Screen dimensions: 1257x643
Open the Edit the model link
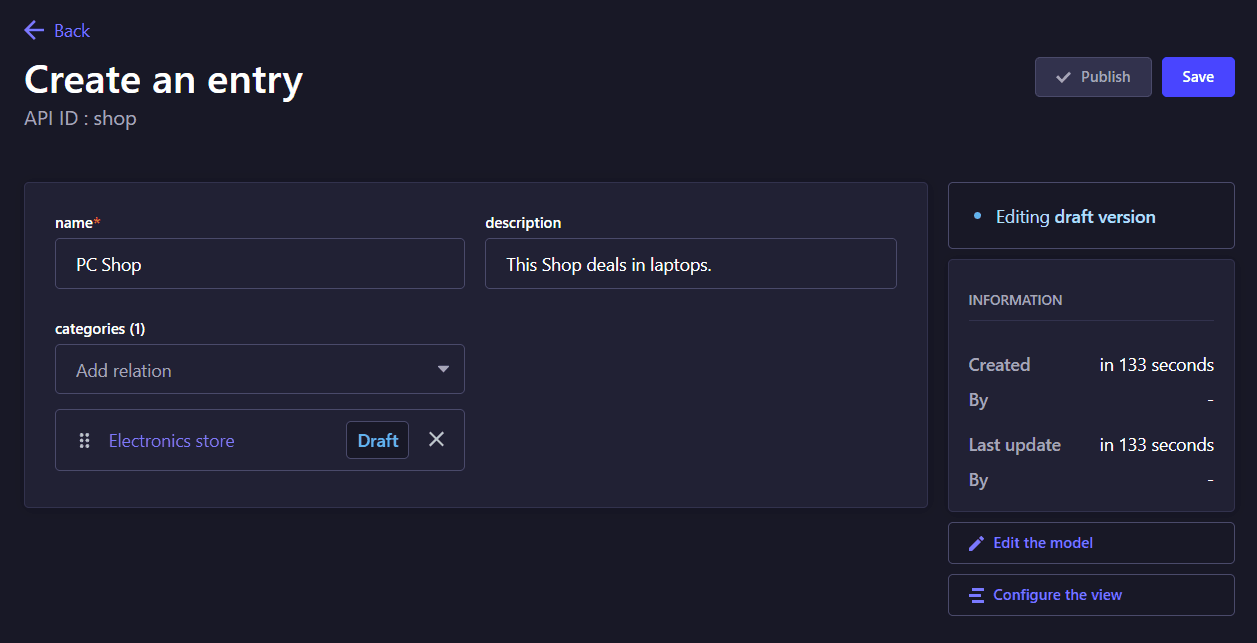(1043, 543)
